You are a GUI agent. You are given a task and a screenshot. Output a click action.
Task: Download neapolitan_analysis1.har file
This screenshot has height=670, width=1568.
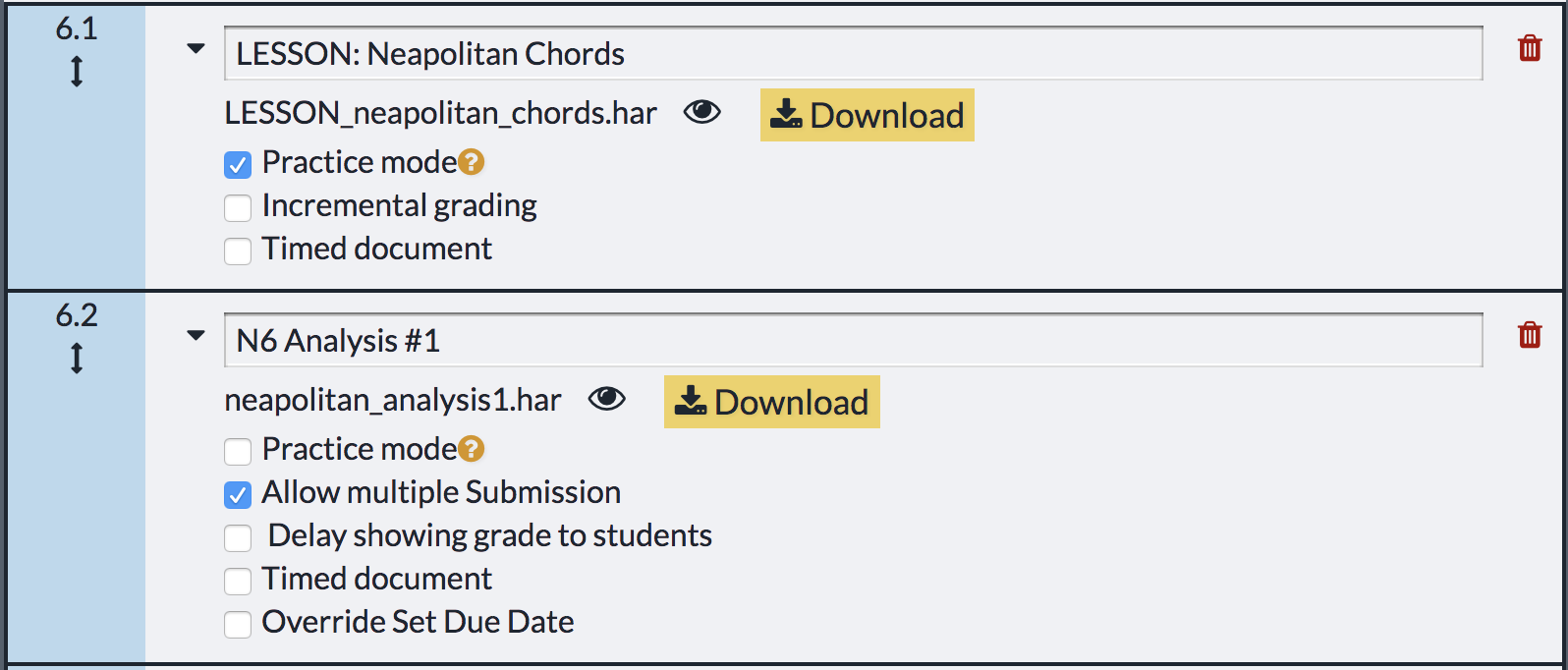[x=771, y=402]
